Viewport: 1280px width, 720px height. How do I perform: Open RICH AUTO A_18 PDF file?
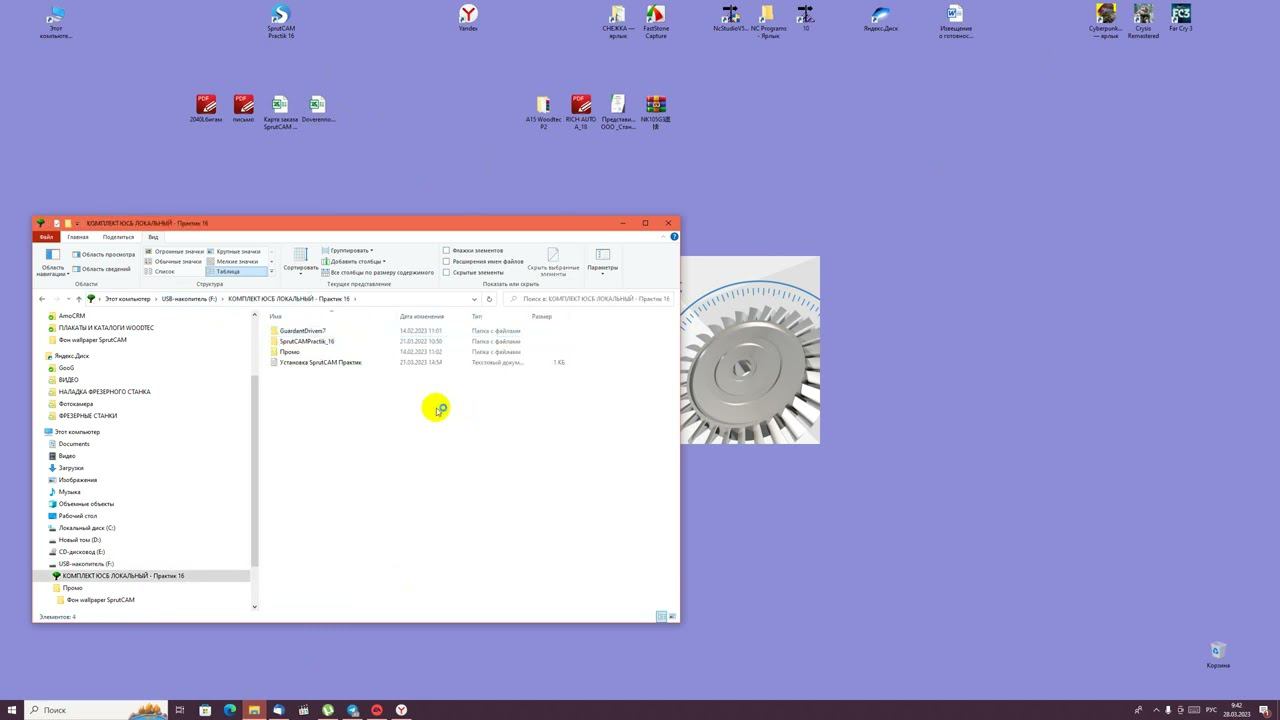pos(581,112)
